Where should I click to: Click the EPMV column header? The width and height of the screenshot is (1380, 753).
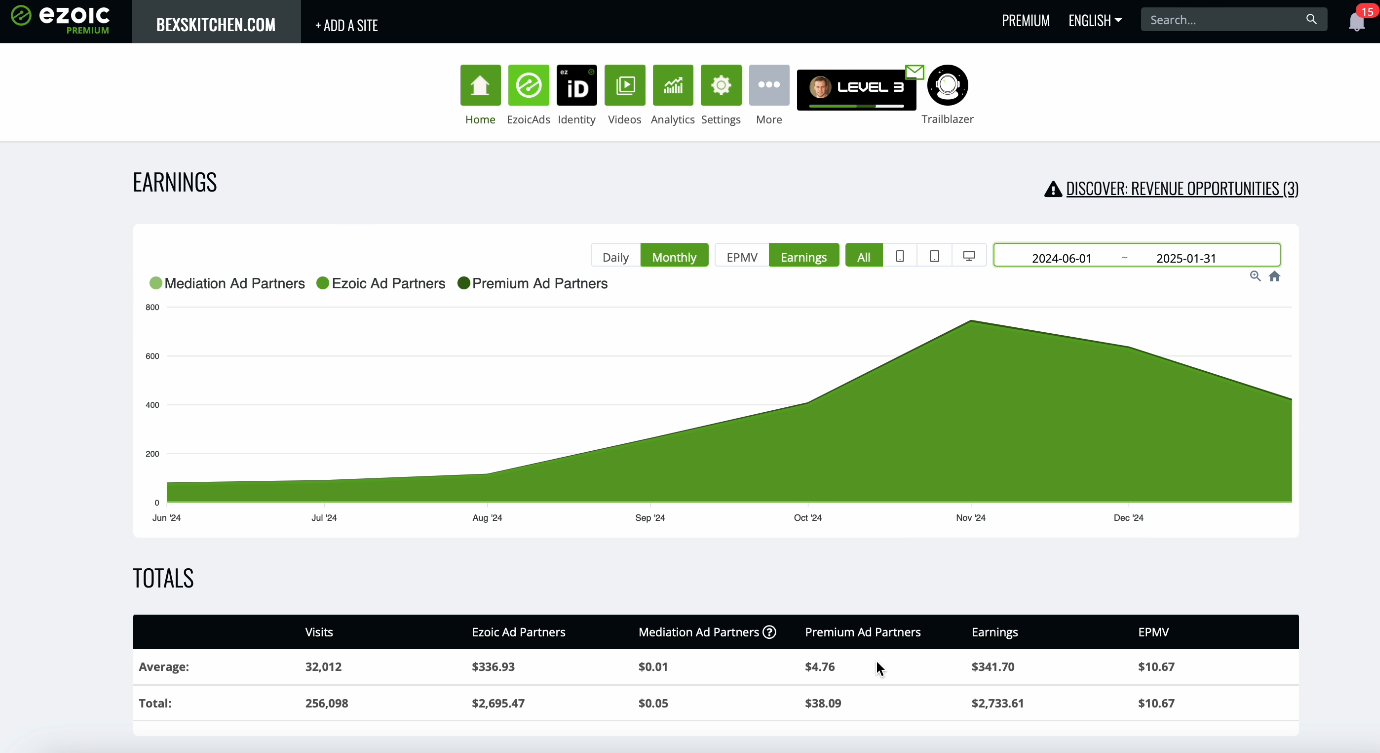point(1153,632)
